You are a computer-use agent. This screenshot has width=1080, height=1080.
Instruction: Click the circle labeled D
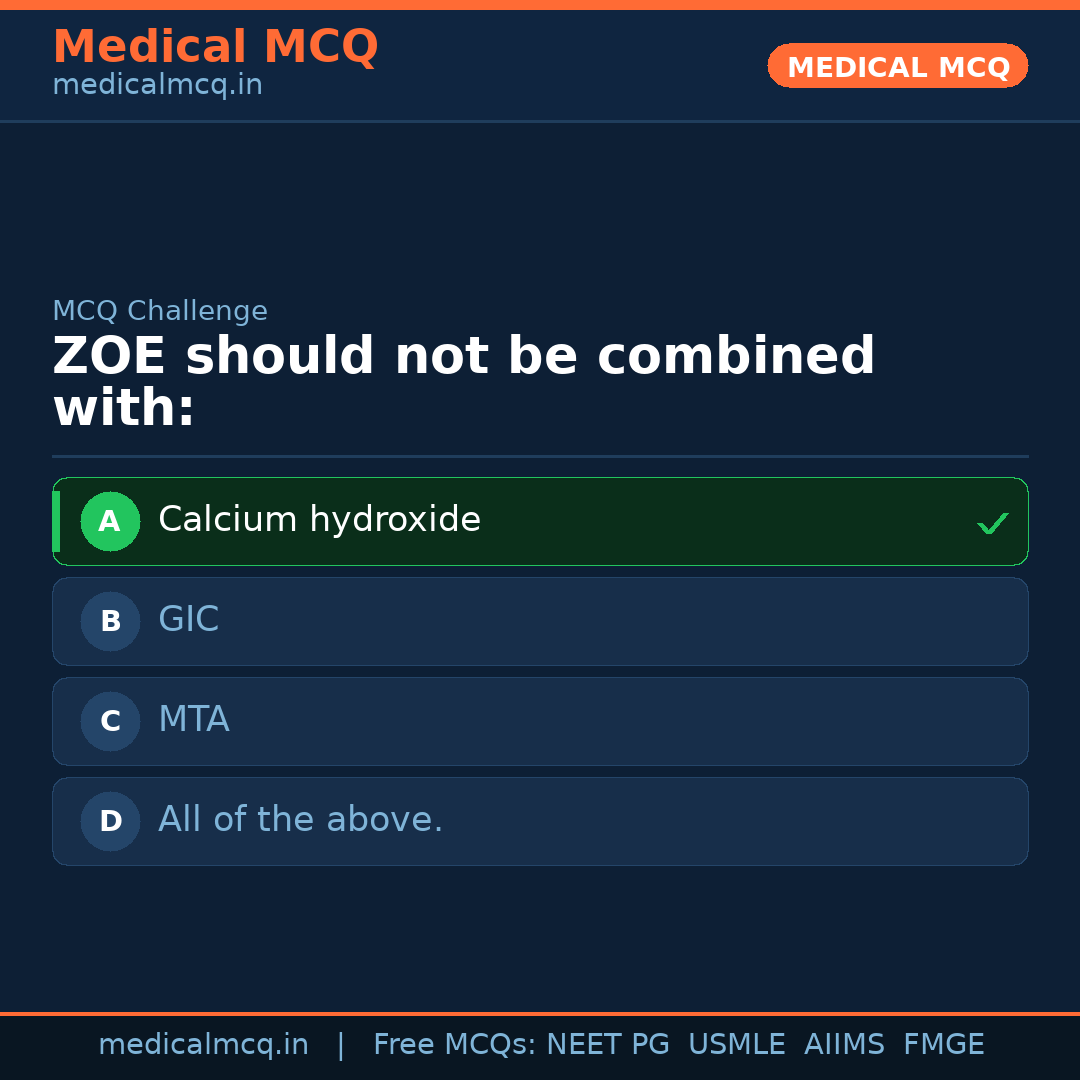[110, 821]
